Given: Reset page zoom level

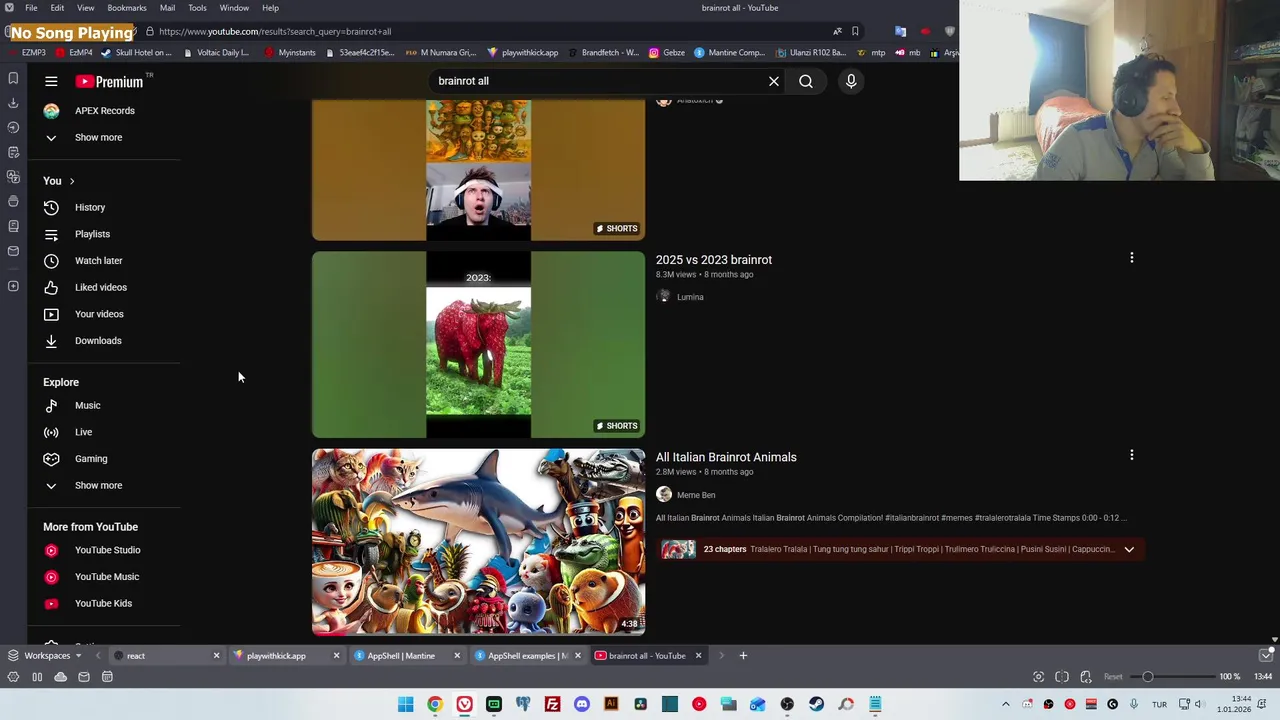Looking at the screenshot, I should 1113,677.
